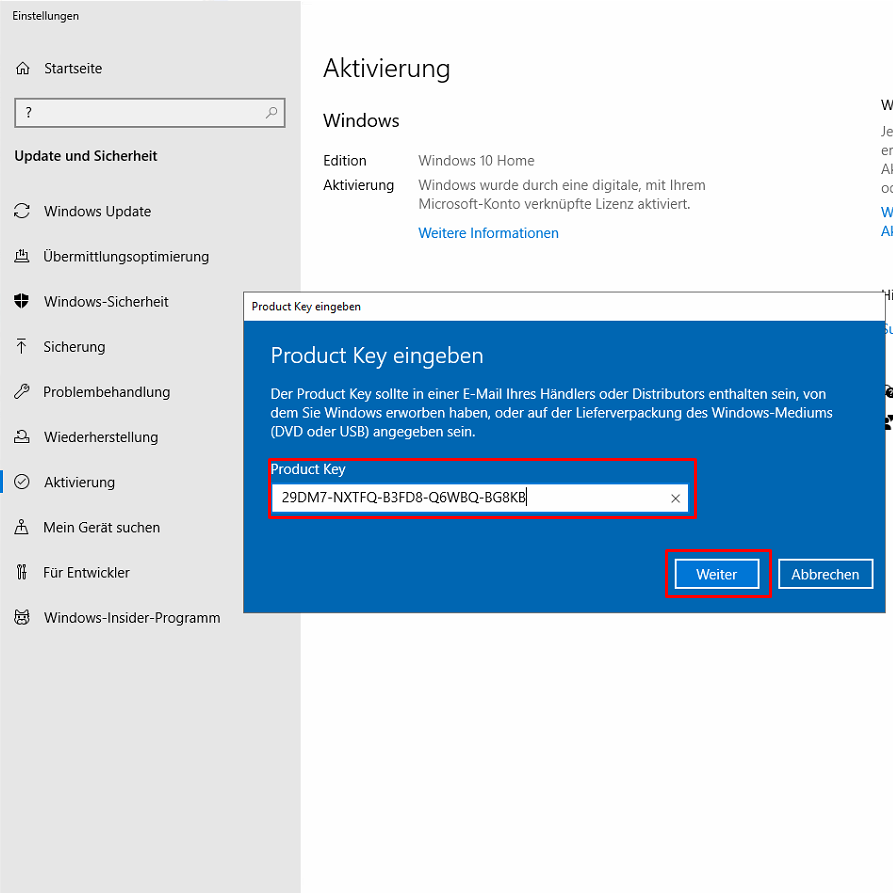Screen dimensions: 893x893
Task: Click the Problembehandlung wrench icon
Action: click(x=22, y=392)
